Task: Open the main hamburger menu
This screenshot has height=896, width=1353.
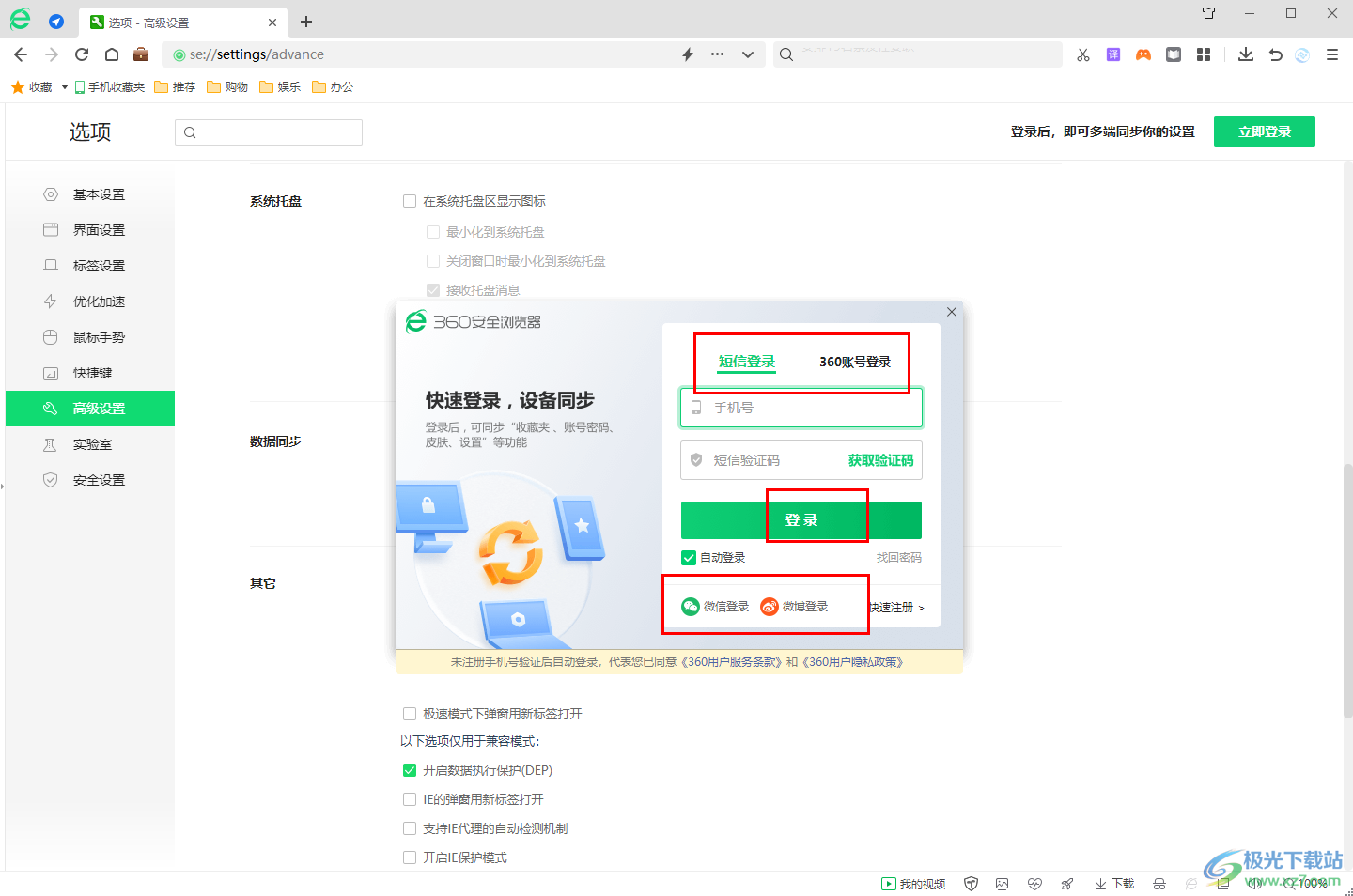Action: coord(1332,54)
